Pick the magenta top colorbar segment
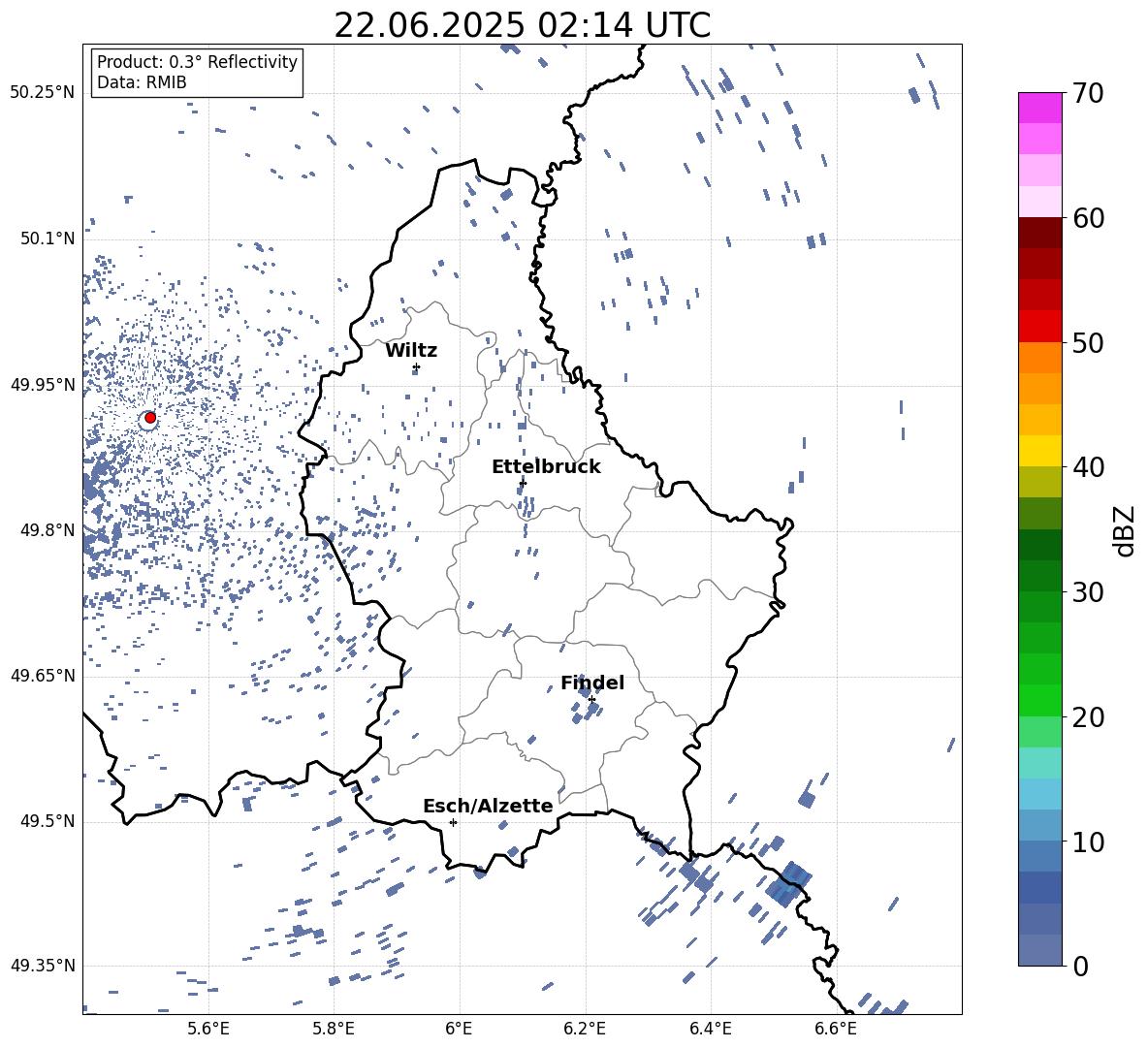The width and height of the screenshot is (1148, 1048). [1039, 108]
